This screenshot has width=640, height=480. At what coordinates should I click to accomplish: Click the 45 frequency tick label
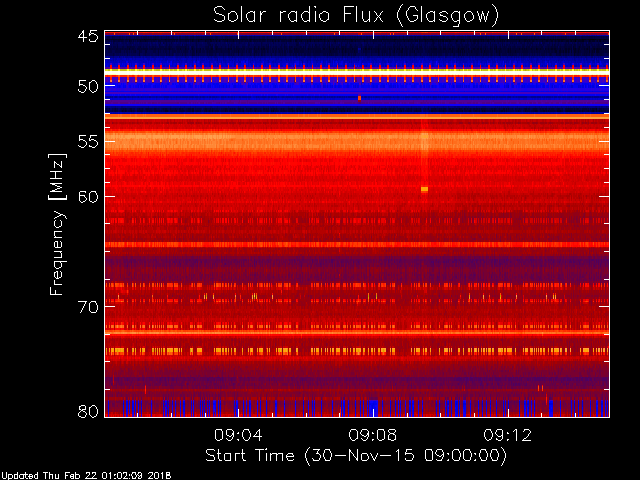(88, 36)
